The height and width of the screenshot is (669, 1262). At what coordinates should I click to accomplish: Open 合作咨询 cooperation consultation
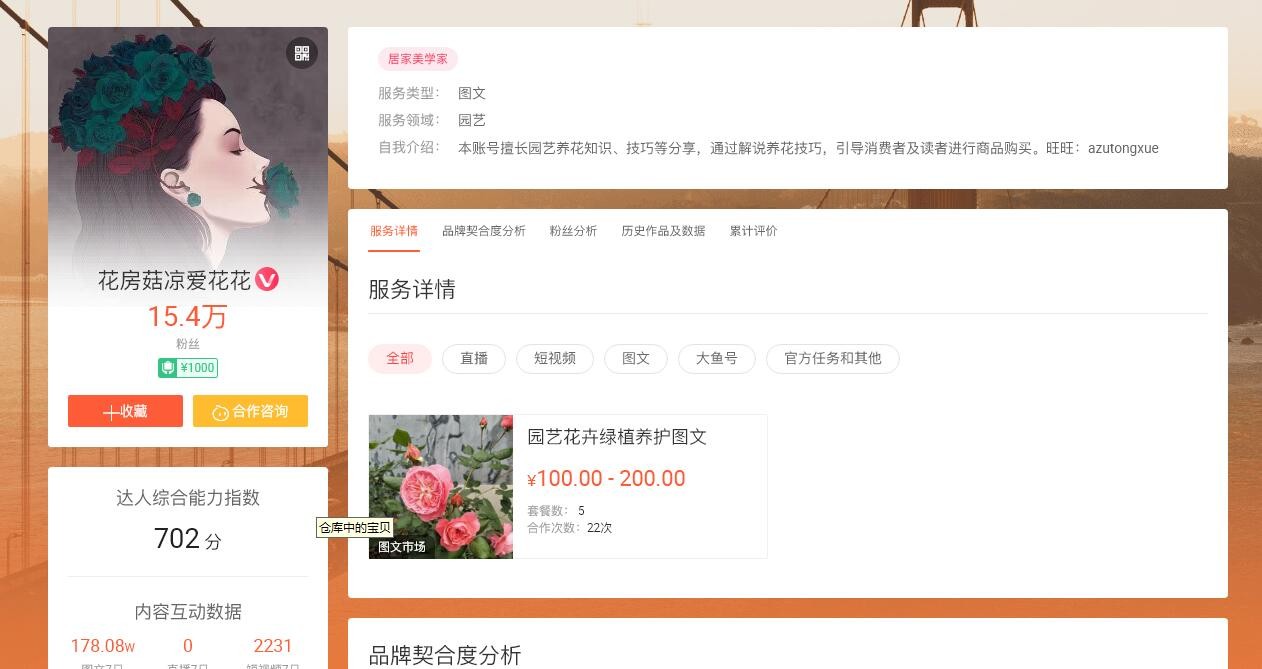tap(250, 411)
